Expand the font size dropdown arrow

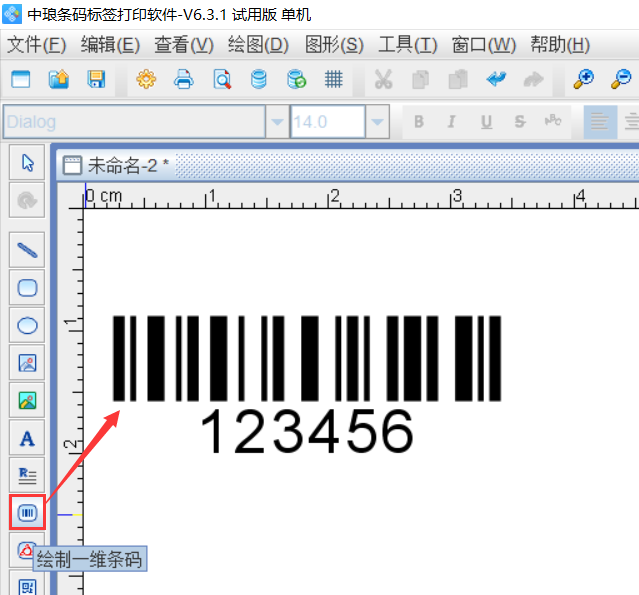[377, 121]
